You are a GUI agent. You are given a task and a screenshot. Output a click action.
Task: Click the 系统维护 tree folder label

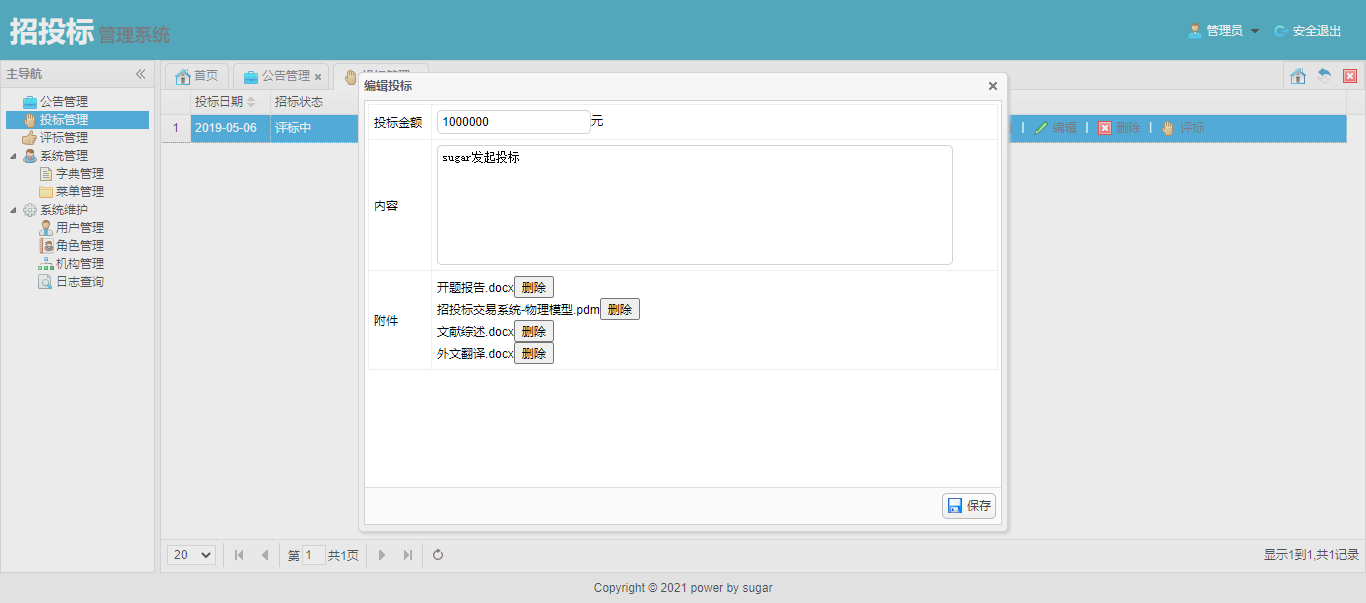tap(63, 210)
